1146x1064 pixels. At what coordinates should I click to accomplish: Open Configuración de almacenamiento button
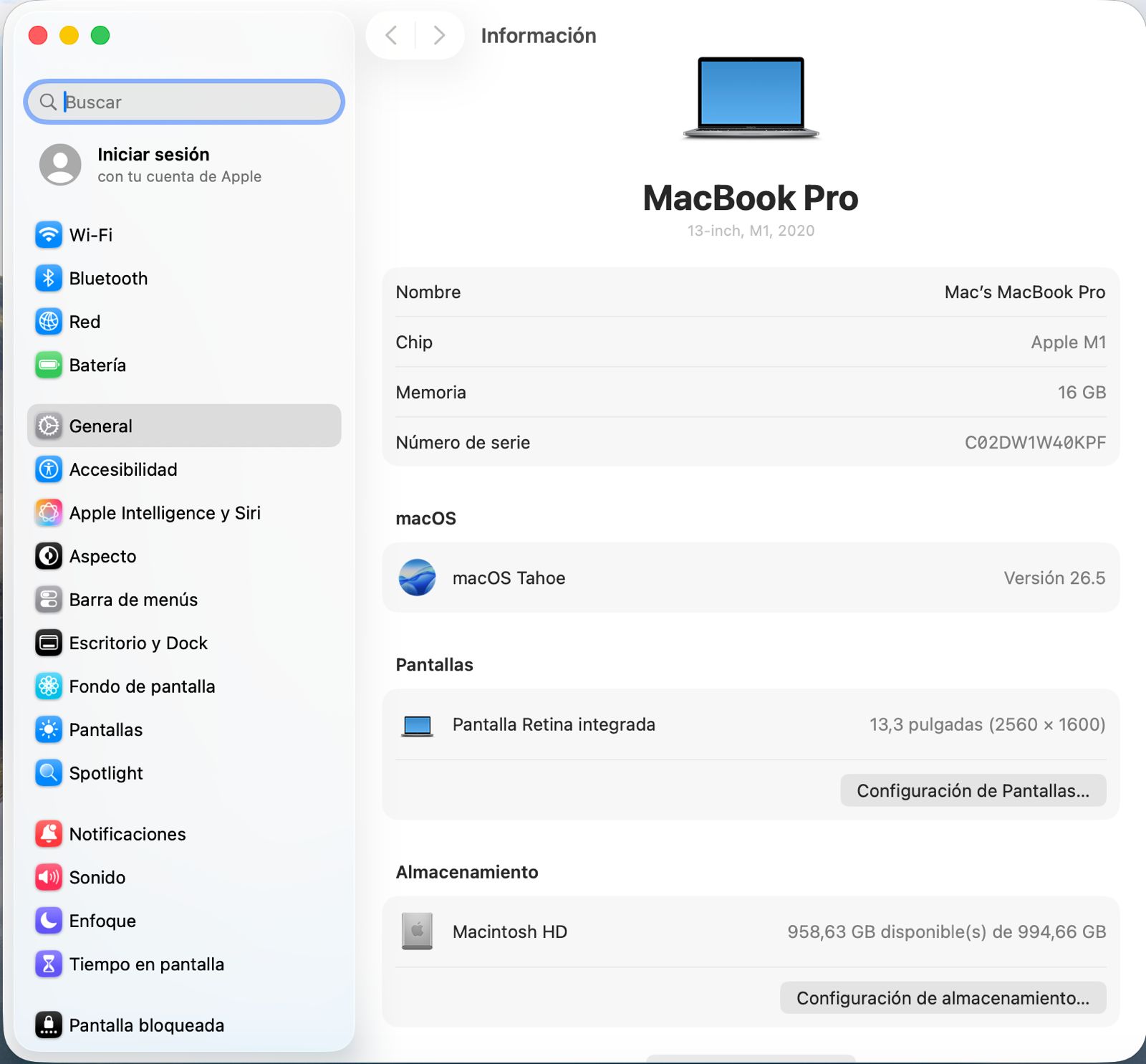coord(943,997)
